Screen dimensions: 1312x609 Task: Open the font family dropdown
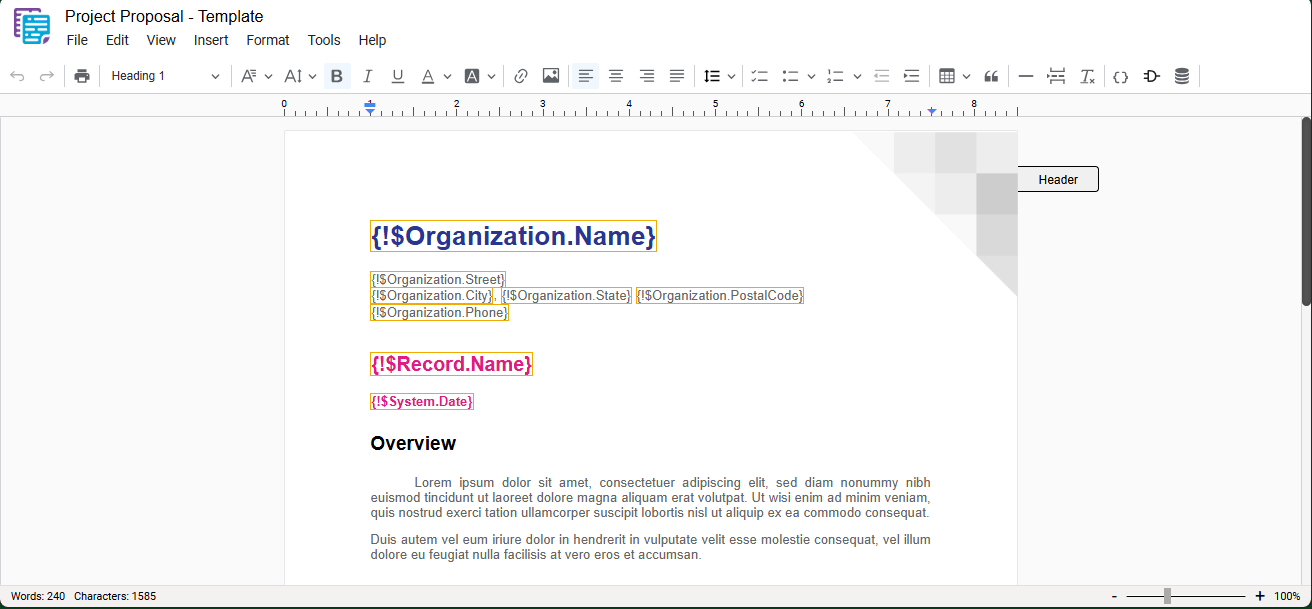coord(256,76)
